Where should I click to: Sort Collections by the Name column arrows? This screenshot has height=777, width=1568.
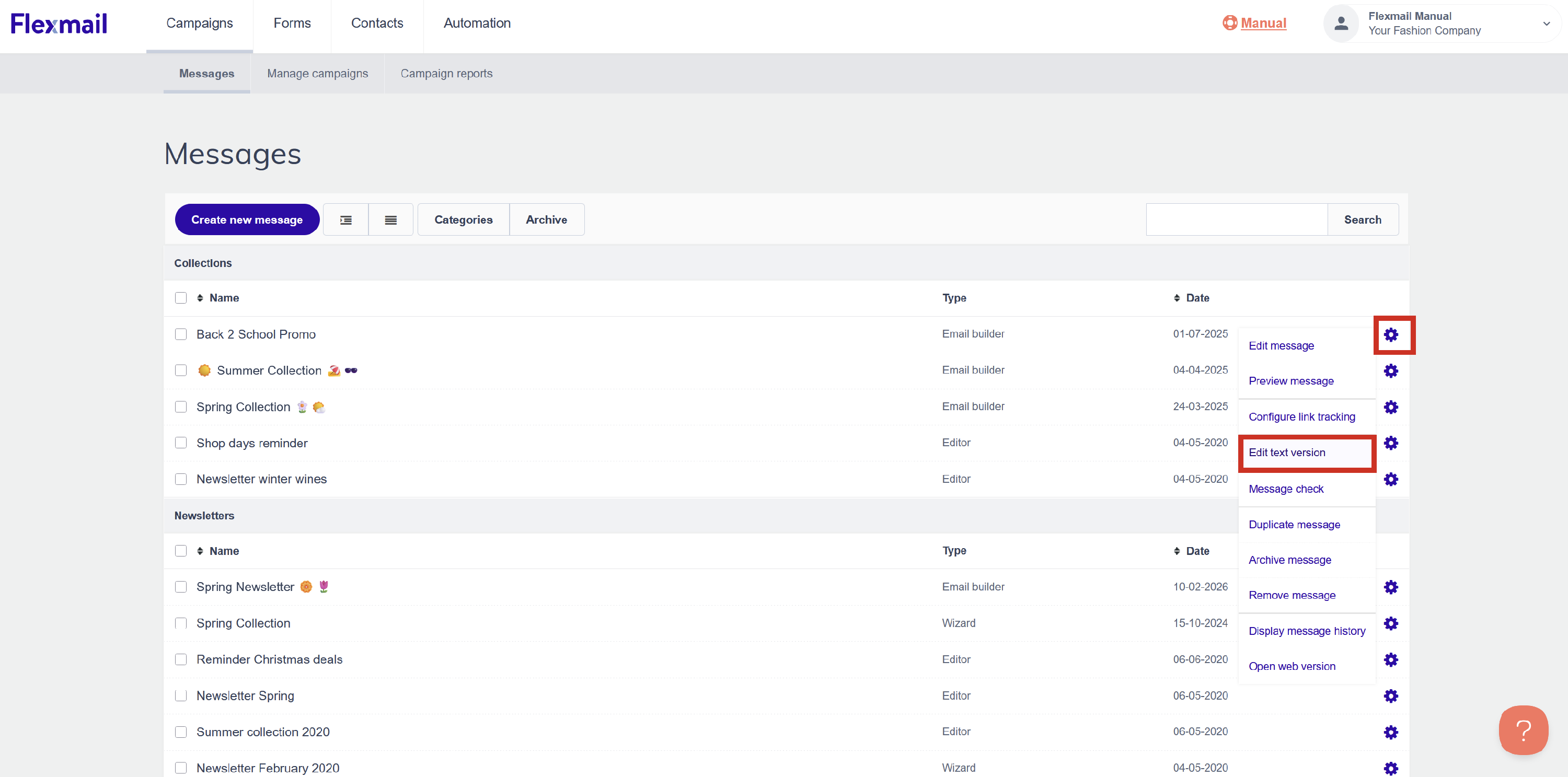click(200, 297)
